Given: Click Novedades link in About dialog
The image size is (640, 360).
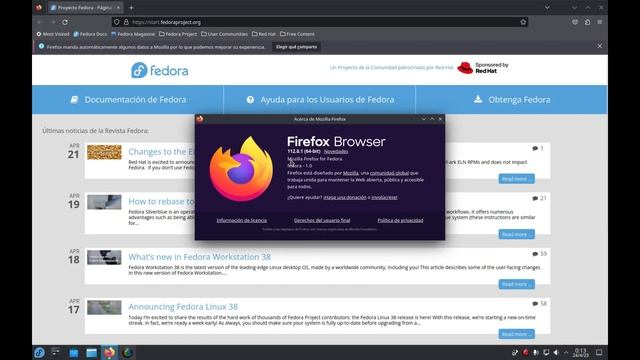Looking at the screenshot, I should tap(336, 151).
